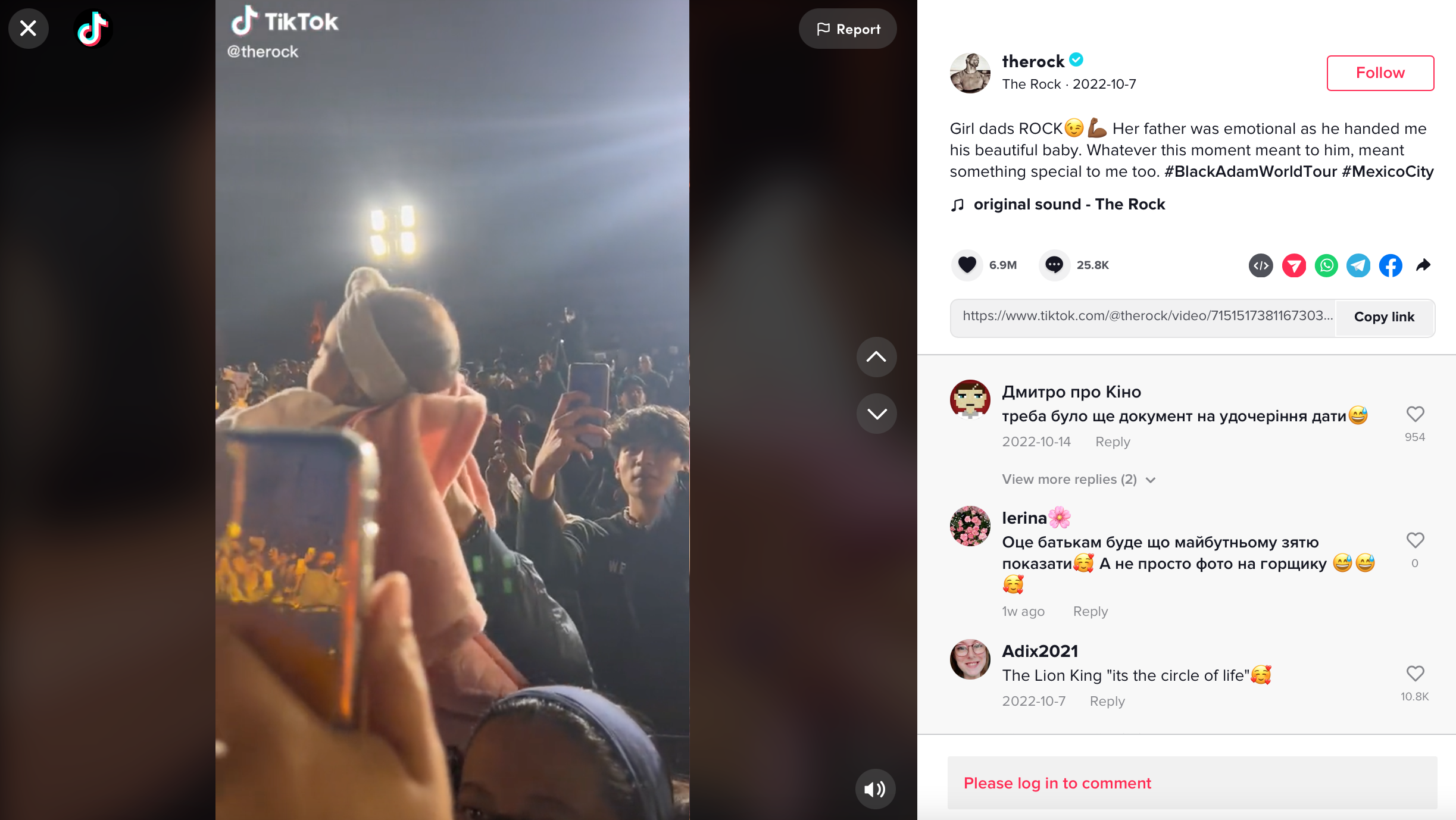This screenshot has width=1456, height=820.
Task: Share the video via WhatsApp icon
Action: tap(1326, 265)
